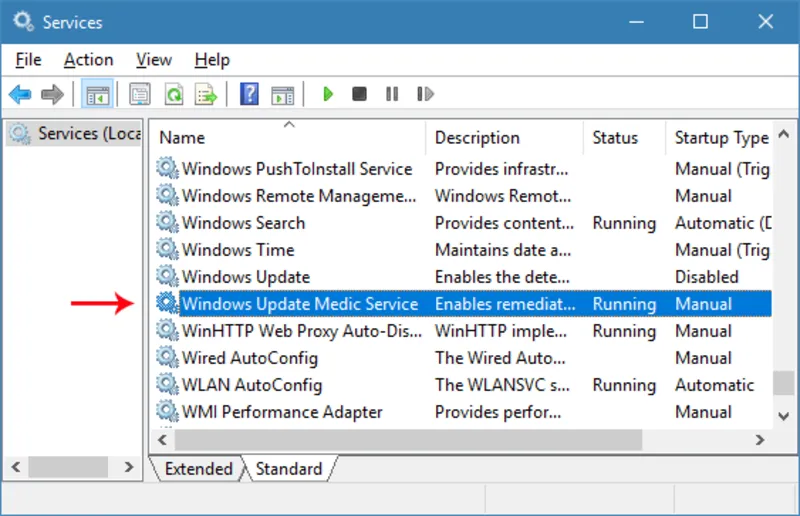Open the Action menu
The height and width of the screenshot is (516, 800).
(x=88, y=60)
